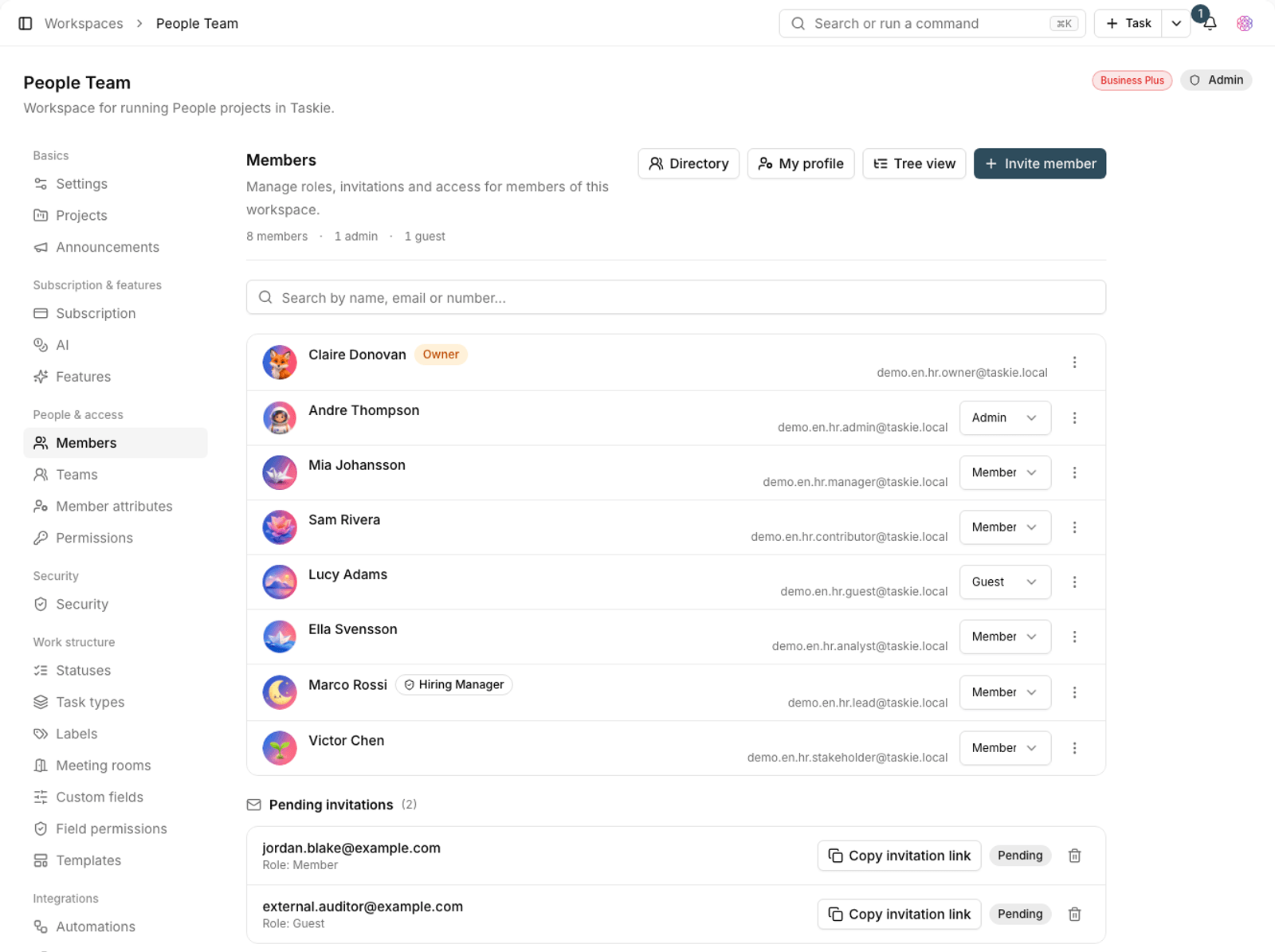1275x952 pixels.
Task: Open more options for Andre Thompson
Action: tap(1074, 417)
